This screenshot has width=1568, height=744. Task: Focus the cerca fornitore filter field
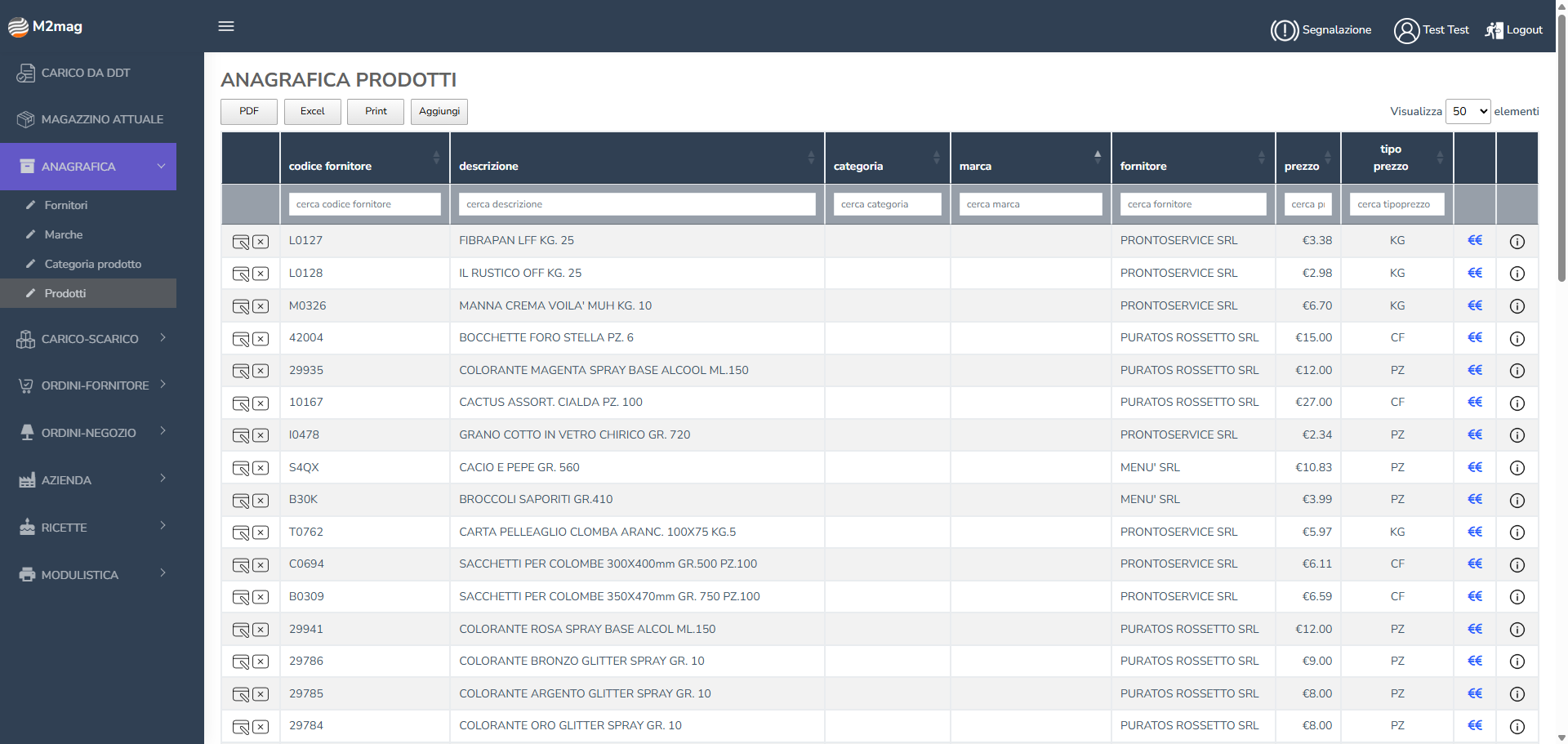1193,204
